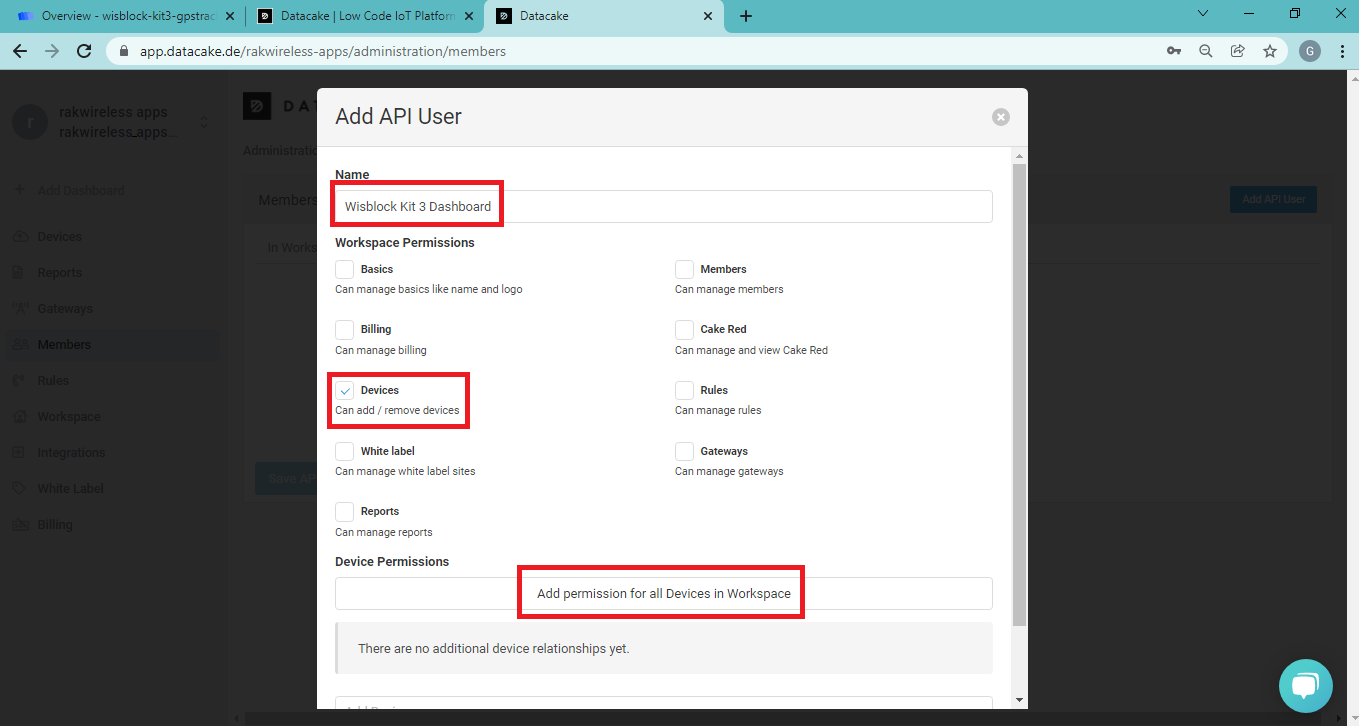The width and height of the screenshot is (1359, 726).
Task: Expand the tab search chevron
Action: coord(1202,14)
